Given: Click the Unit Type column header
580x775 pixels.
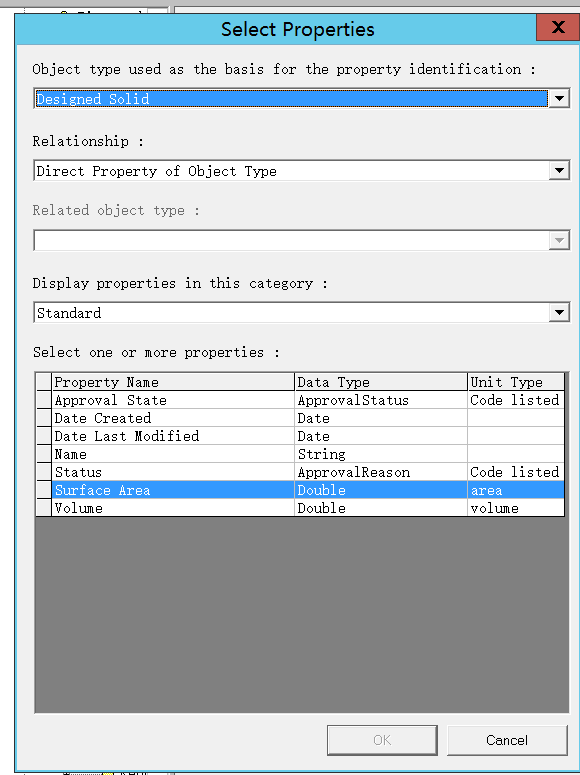Looking at the screenshot, I should pyautogui.click(x=516, y=382).
